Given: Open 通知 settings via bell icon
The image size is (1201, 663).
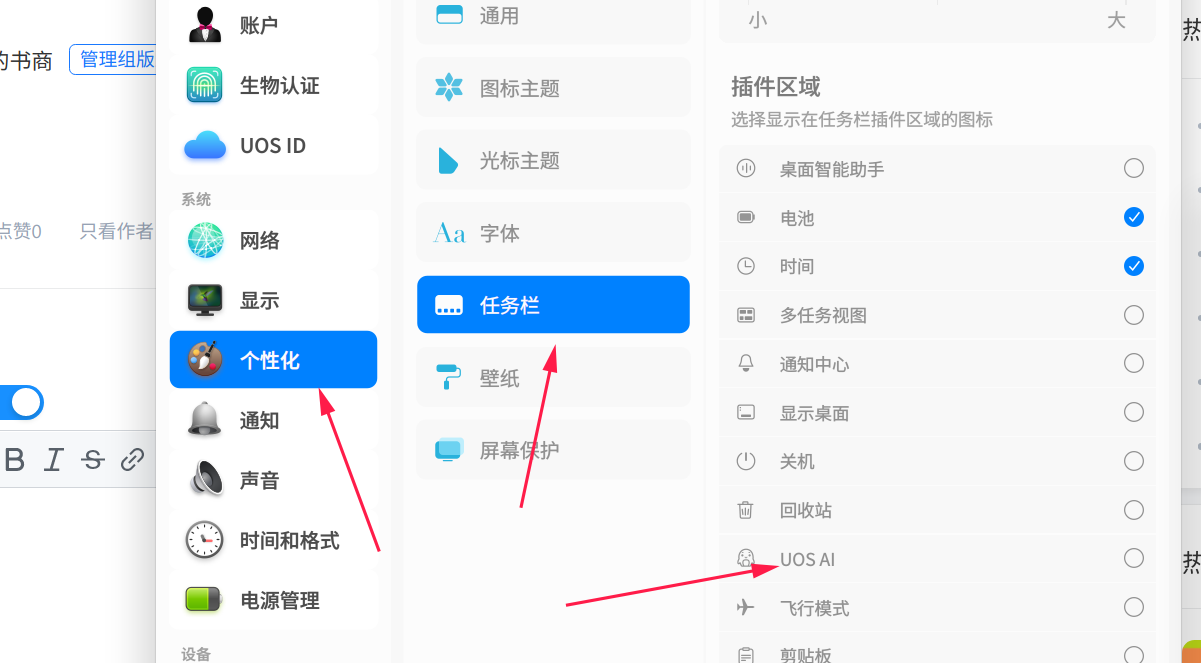Looking at the screenshot, I should pyautogui.click(x=205, y=420).
